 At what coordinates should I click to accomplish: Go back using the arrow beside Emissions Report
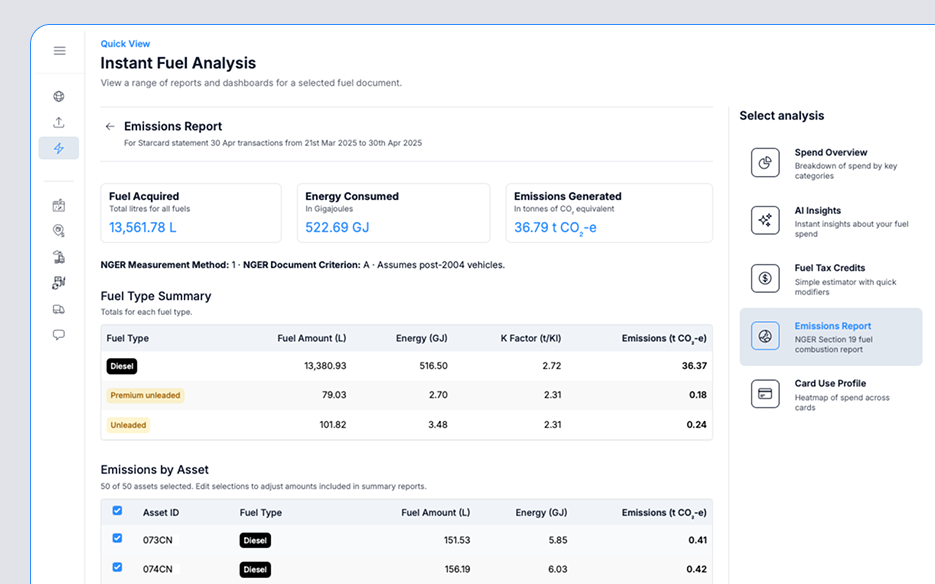(110, 127)
